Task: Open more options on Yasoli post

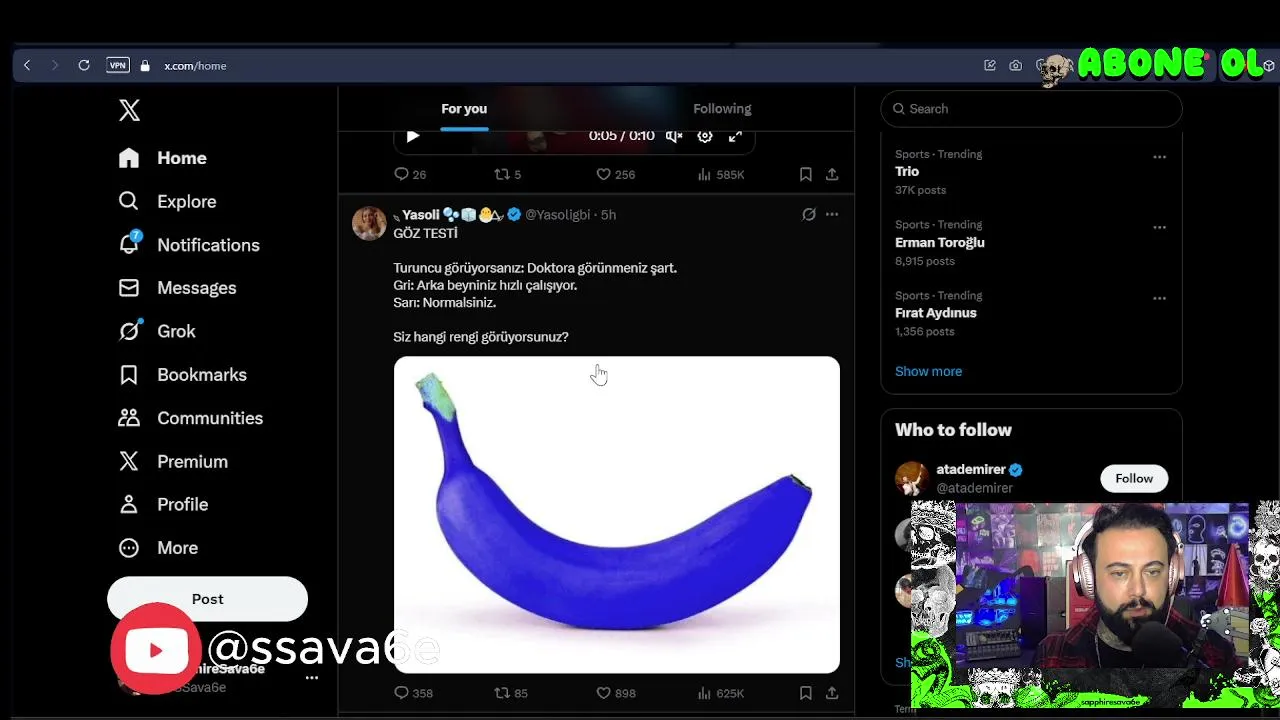Action: (832, 214)
